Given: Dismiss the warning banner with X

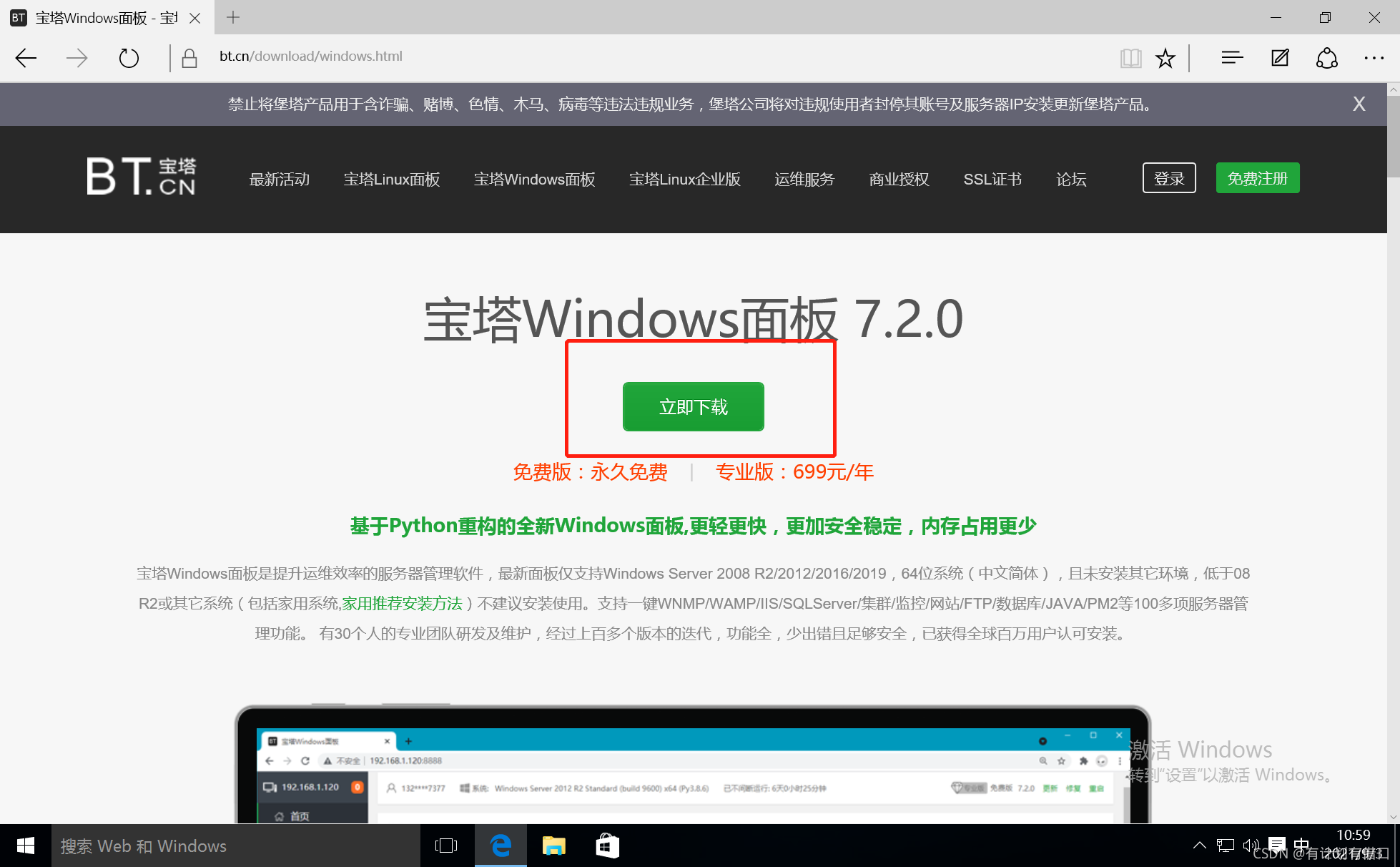Looking at the screenshot, I should click(1359, 104).
